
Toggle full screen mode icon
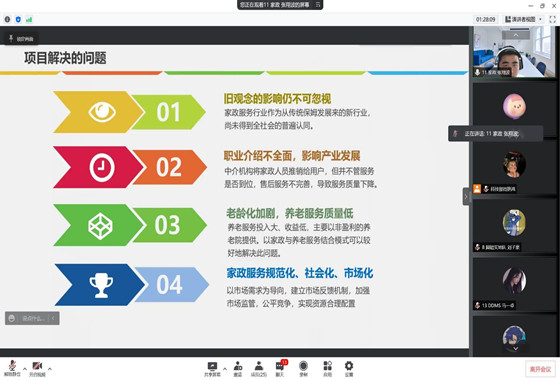552,19
